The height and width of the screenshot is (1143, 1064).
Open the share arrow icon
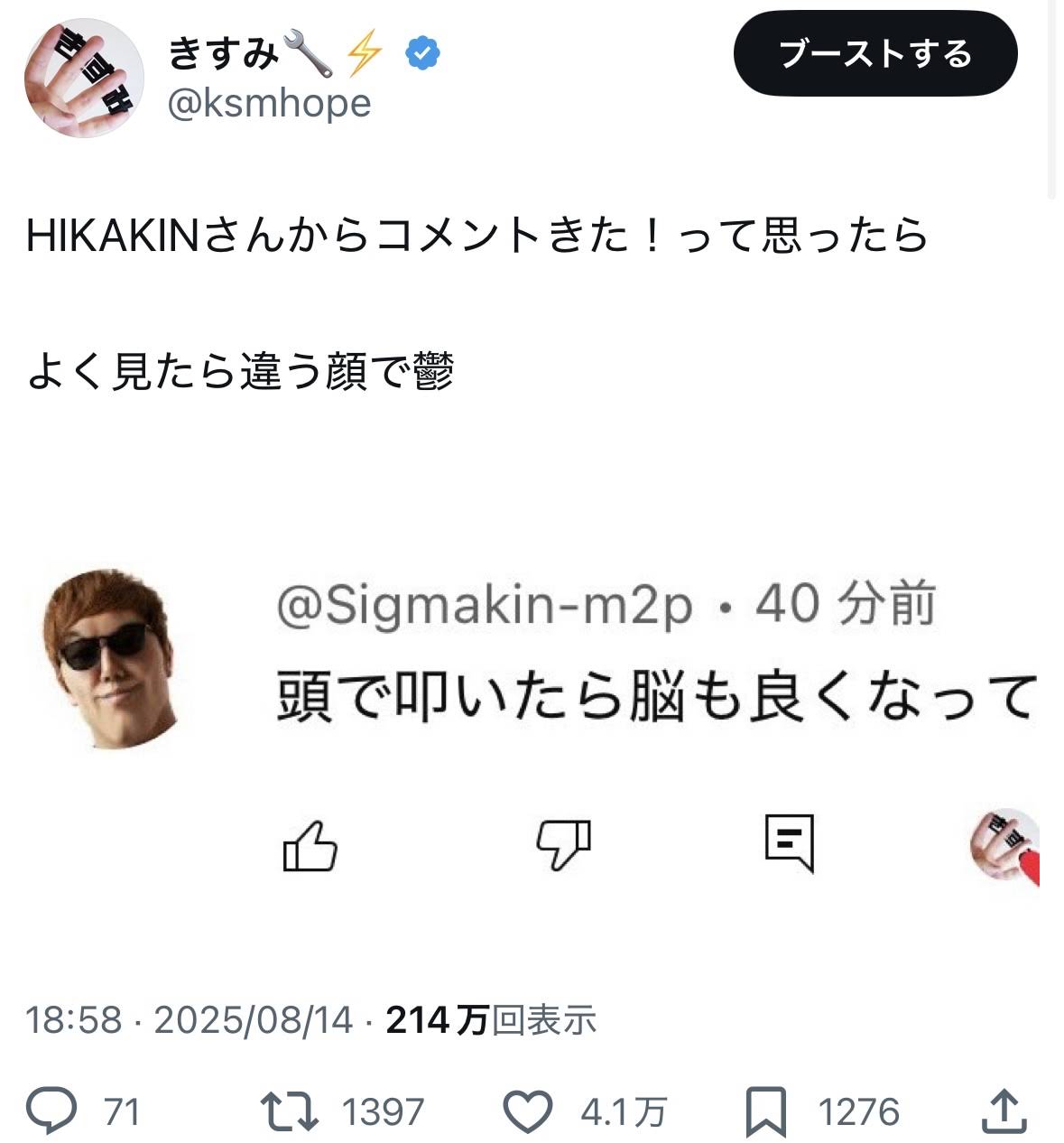[1002, 1110]
